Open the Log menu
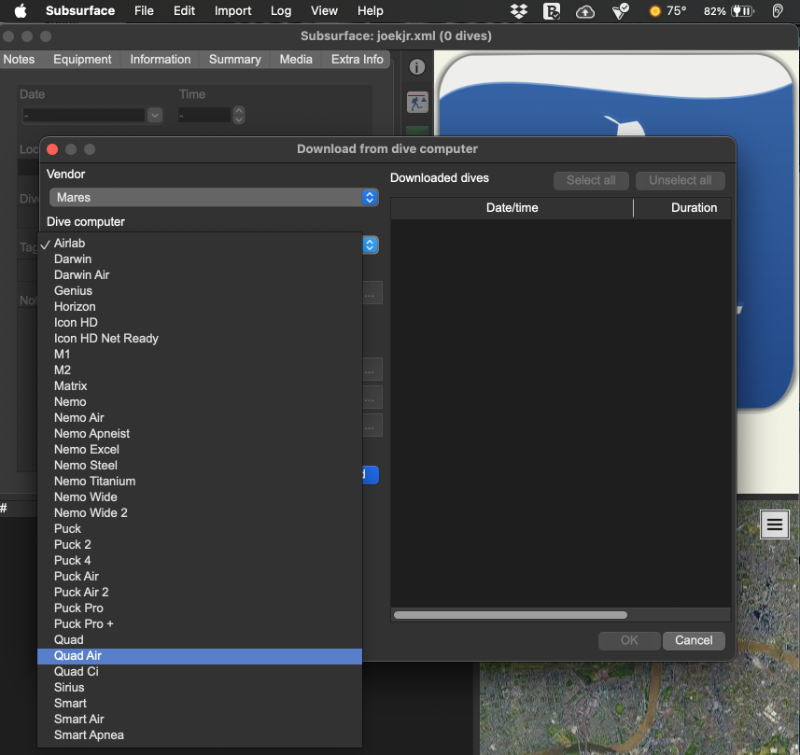The image size is (800, 755). 281,11
